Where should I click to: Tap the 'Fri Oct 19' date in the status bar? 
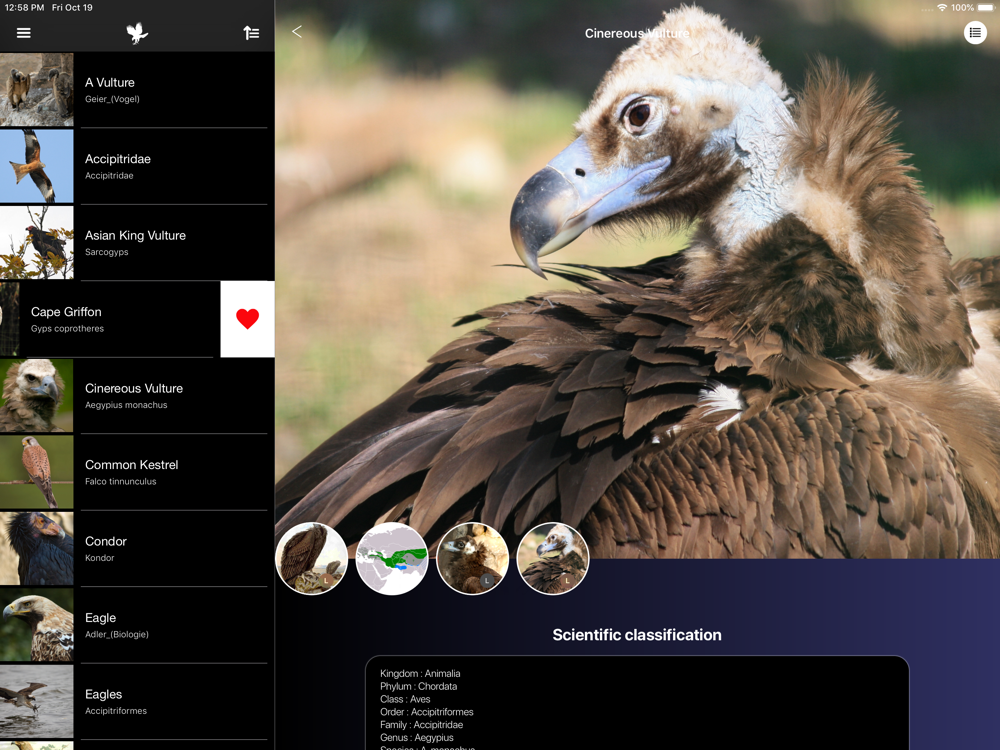click(72, 8)
